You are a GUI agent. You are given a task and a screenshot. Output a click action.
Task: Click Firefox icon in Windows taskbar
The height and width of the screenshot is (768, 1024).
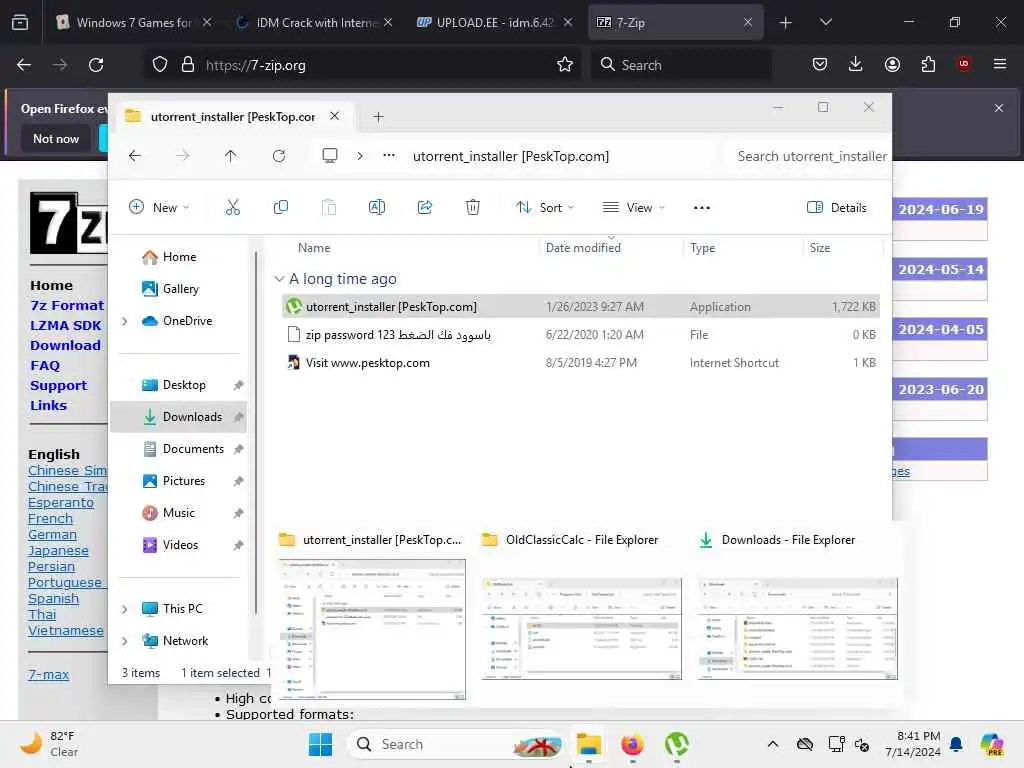(x=632, y=744)
